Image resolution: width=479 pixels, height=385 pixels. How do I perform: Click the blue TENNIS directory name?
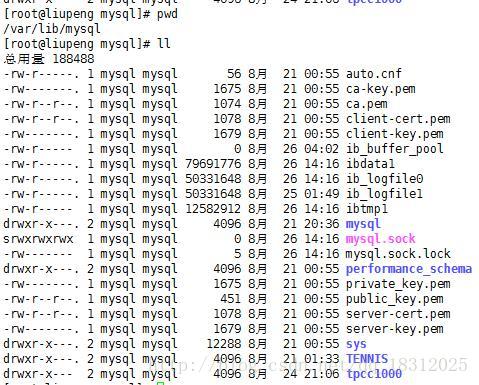367,359
